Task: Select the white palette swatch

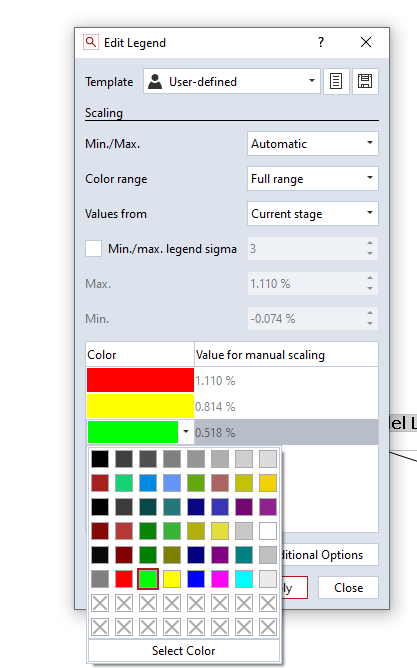Action: pos(268,531)
